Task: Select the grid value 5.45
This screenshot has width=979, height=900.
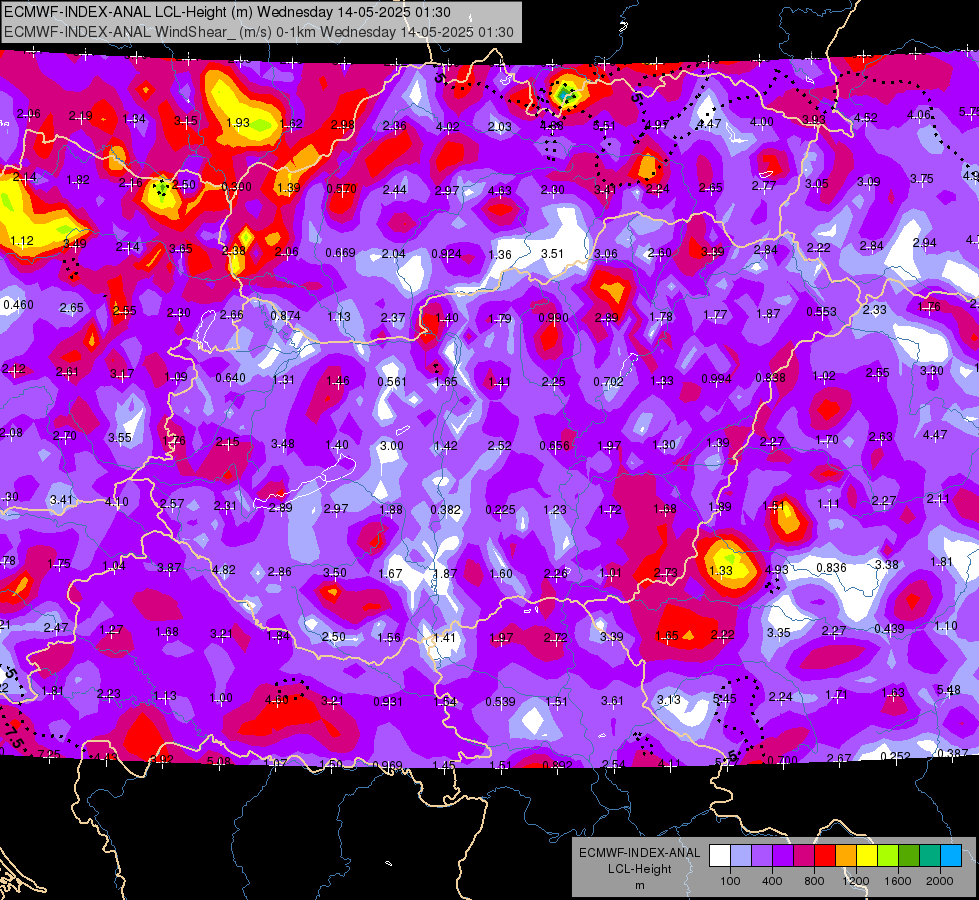Action: pos(725,699)
